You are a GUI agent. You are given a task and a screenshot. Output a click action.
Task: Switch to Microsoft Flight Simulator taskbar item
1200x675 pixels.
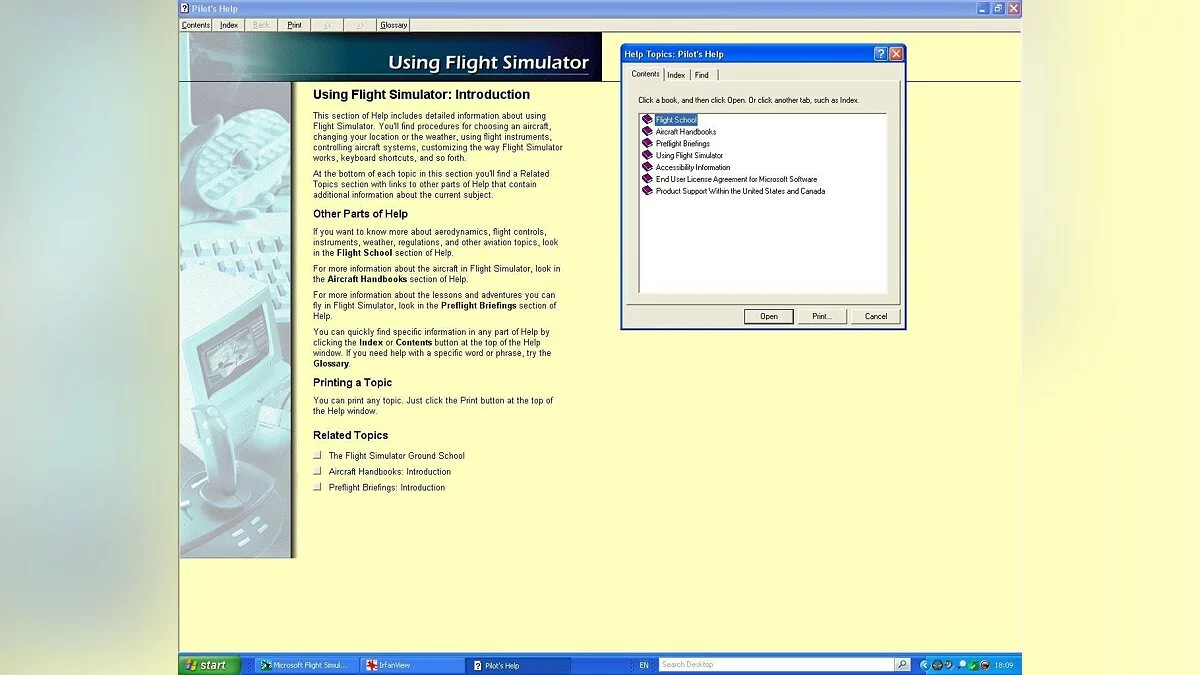pyautogui.click(x=304, y=665)
